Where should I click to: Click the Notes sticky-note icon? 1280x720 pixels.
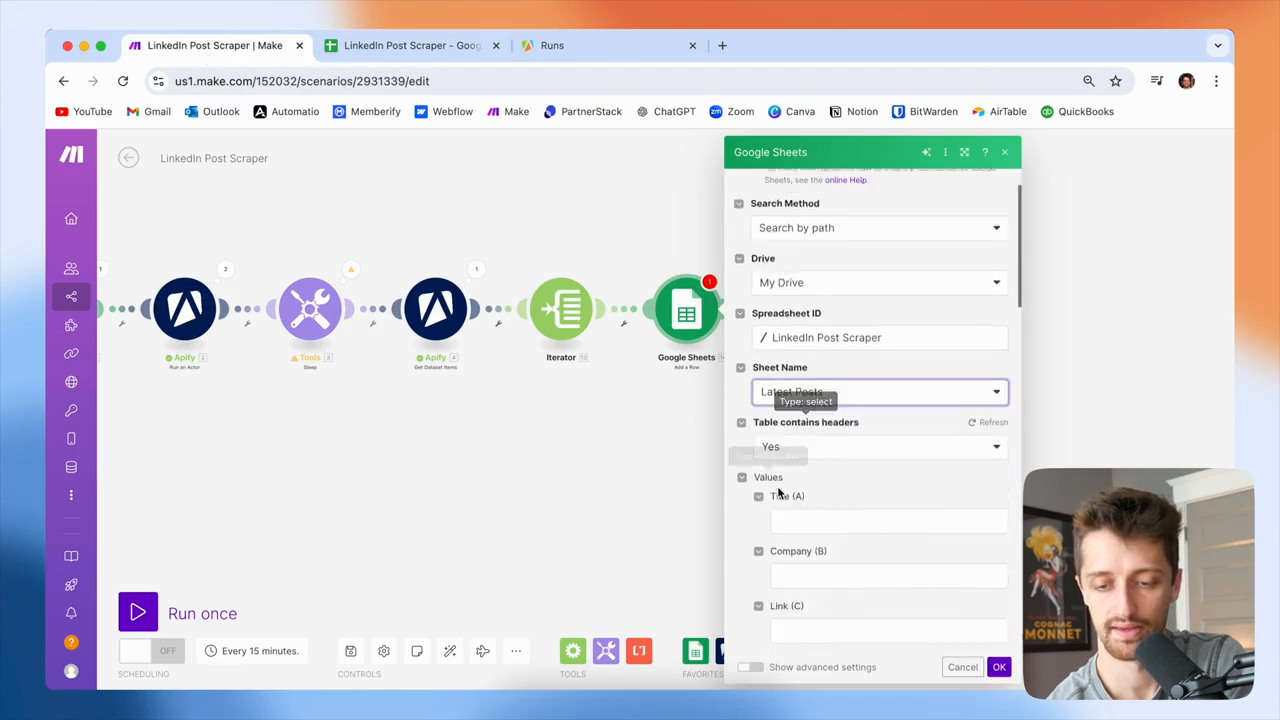(x=417, y=651)
